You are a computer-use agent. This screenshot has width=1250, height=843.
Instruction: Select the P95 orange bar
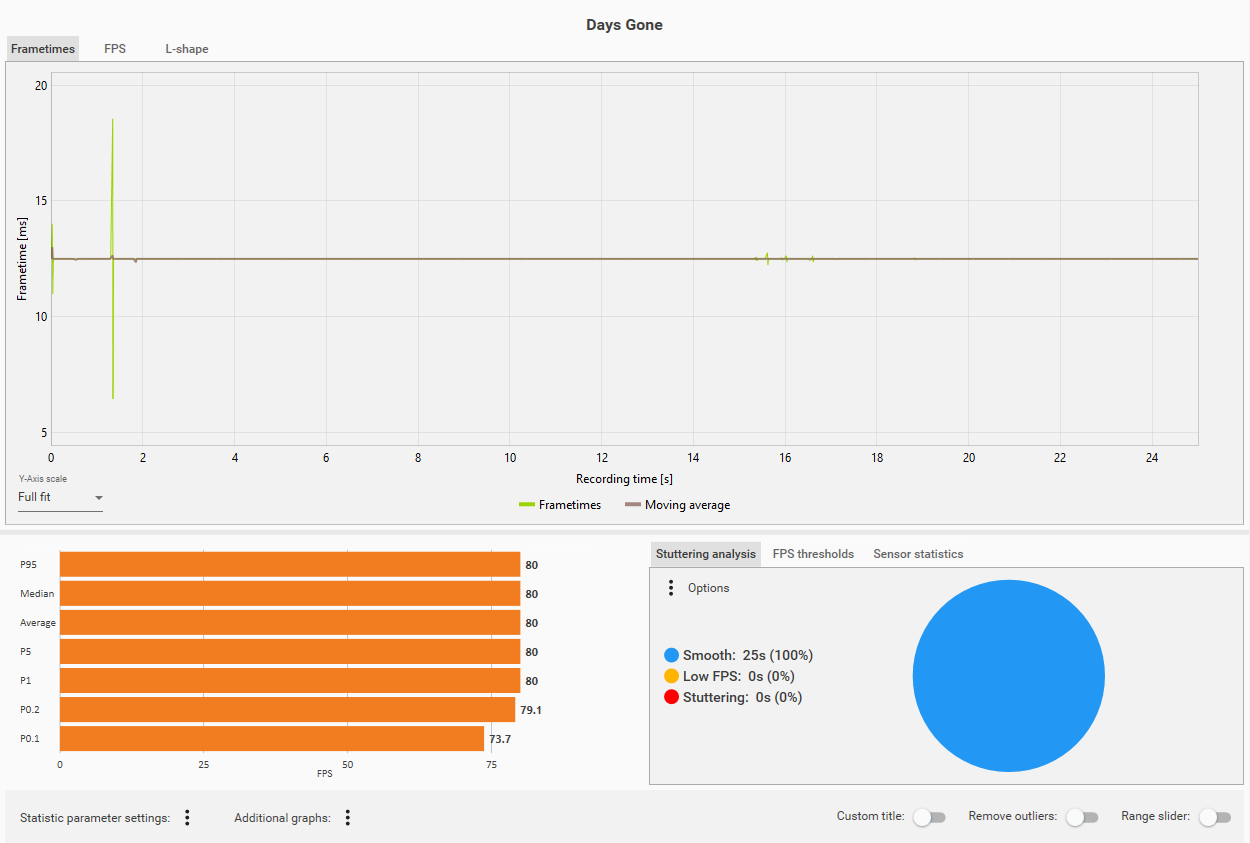pos(290,565)
